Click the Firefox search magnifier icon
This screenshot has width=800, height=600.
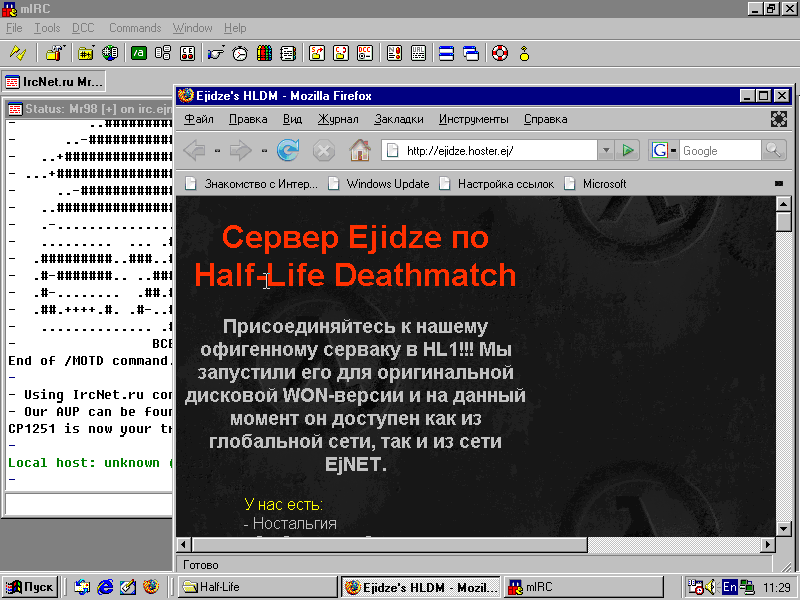773,151
